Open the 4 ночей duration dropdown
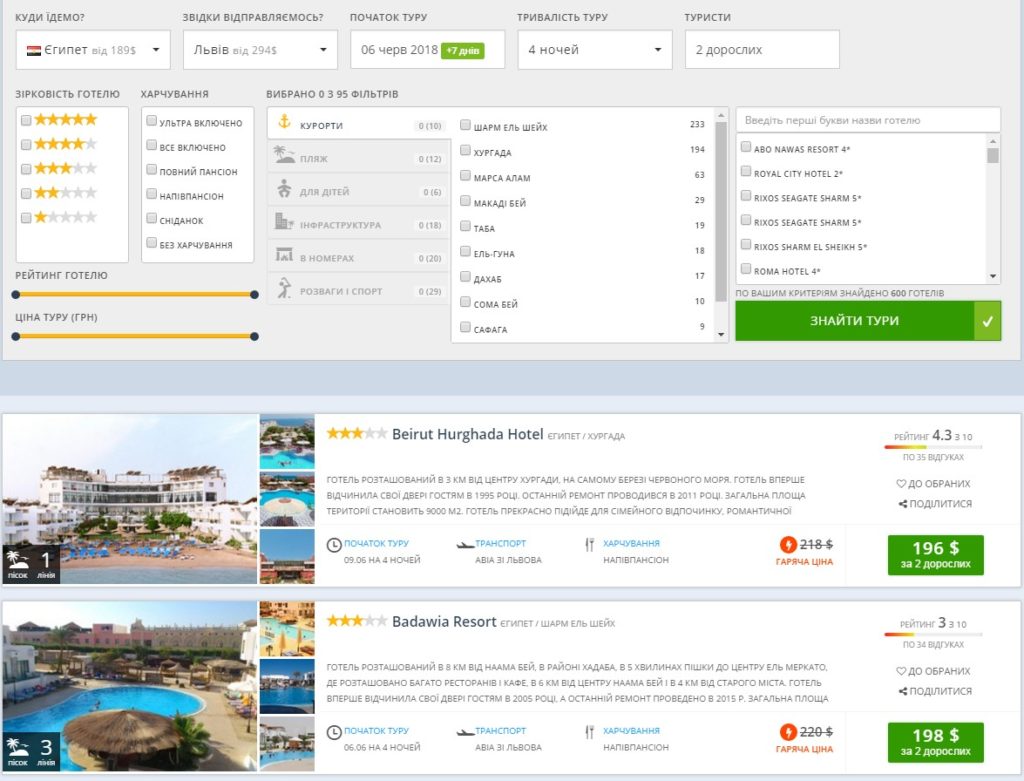 pyautogui.click(x=595, y=50)
